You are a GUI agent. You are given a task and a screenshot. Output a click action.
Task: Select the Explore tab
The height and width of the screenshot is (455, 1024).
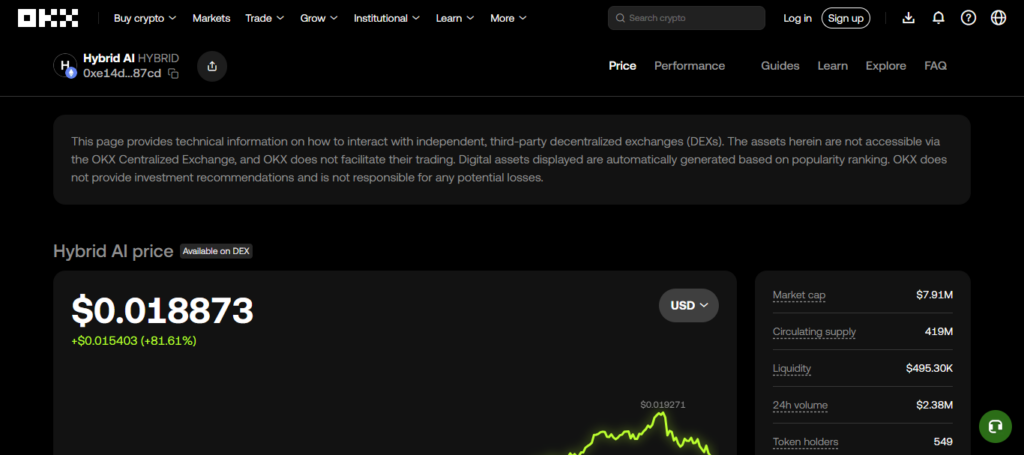tap(886, 66)
